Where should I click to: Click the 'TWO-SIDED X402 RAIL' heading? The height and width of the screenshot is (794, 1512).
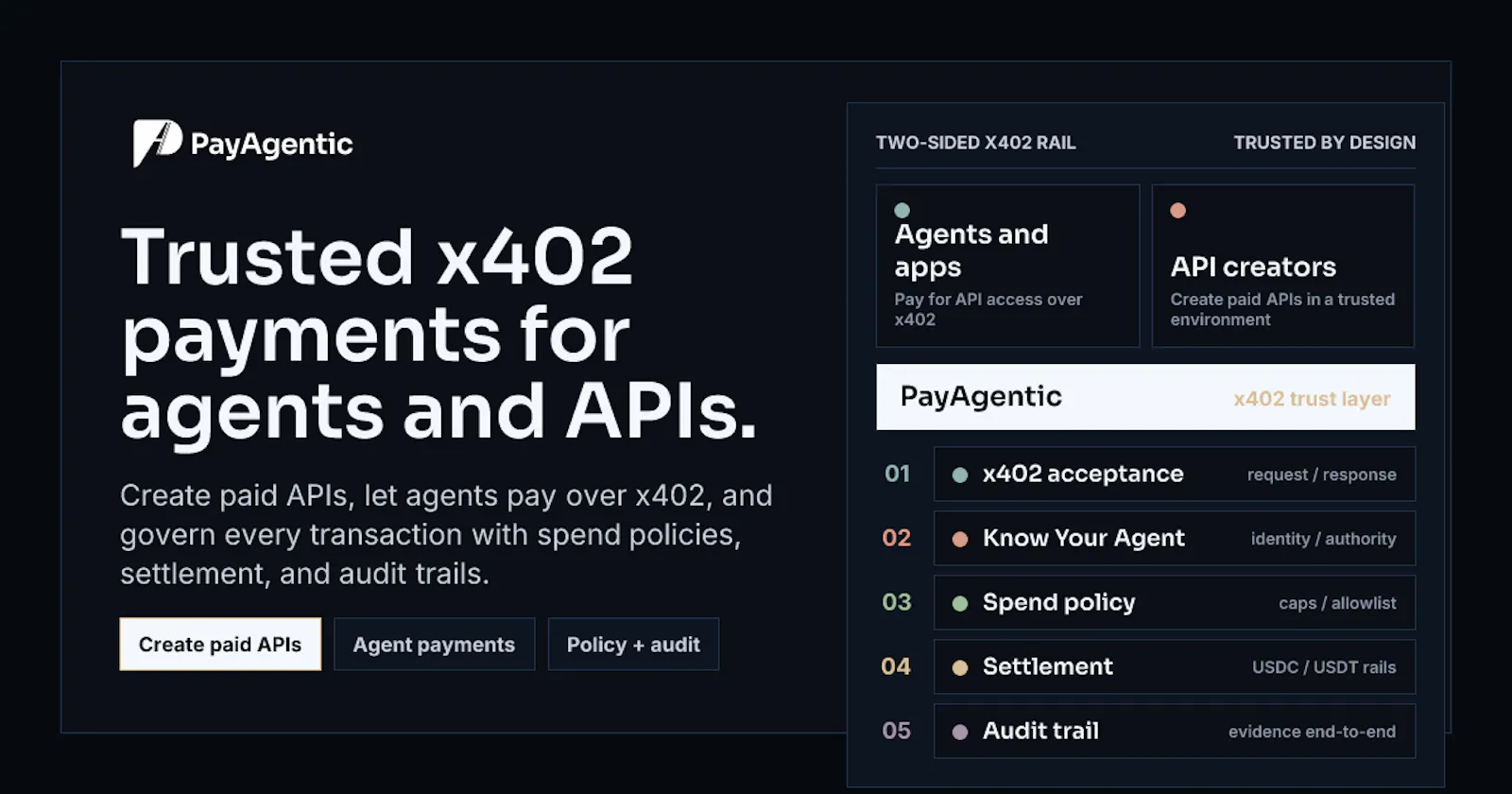976,143
